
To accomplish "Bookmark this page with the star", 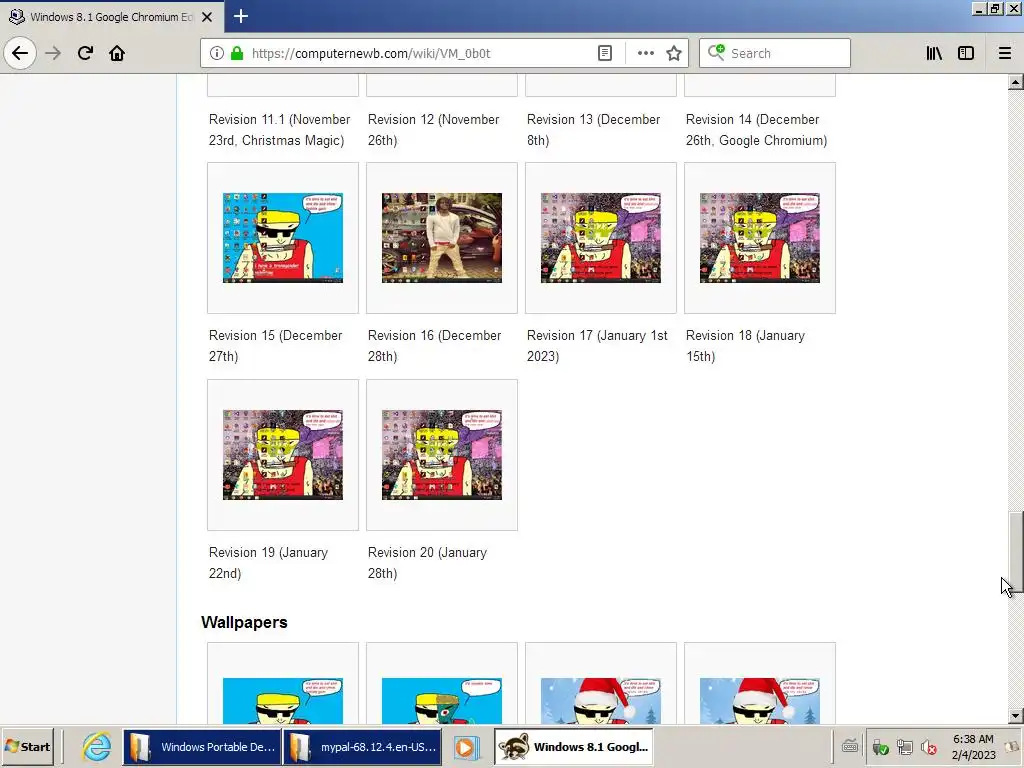I will point(674,53).
